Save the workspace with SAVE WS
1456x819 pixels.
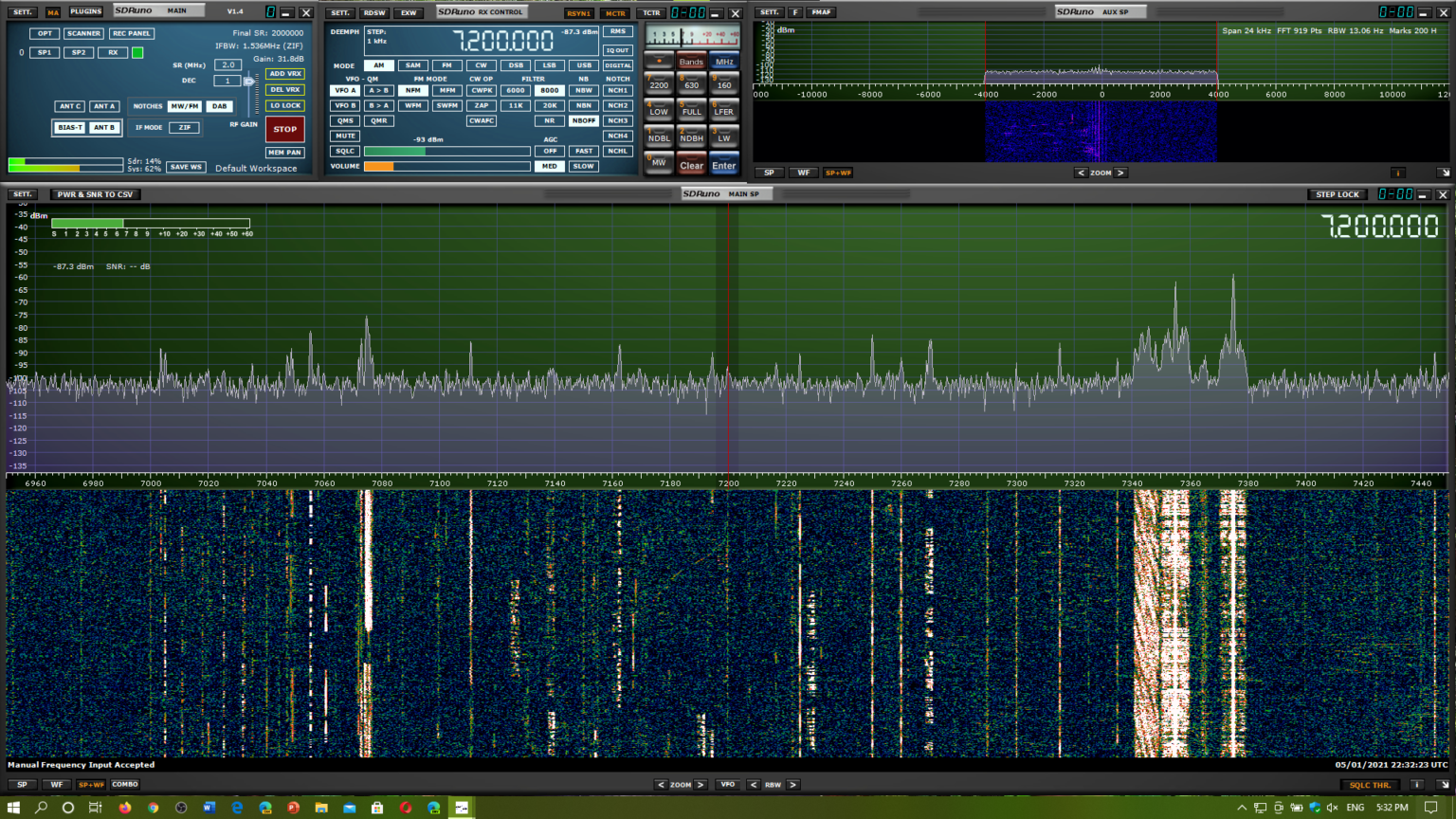[x=186, y=166]
